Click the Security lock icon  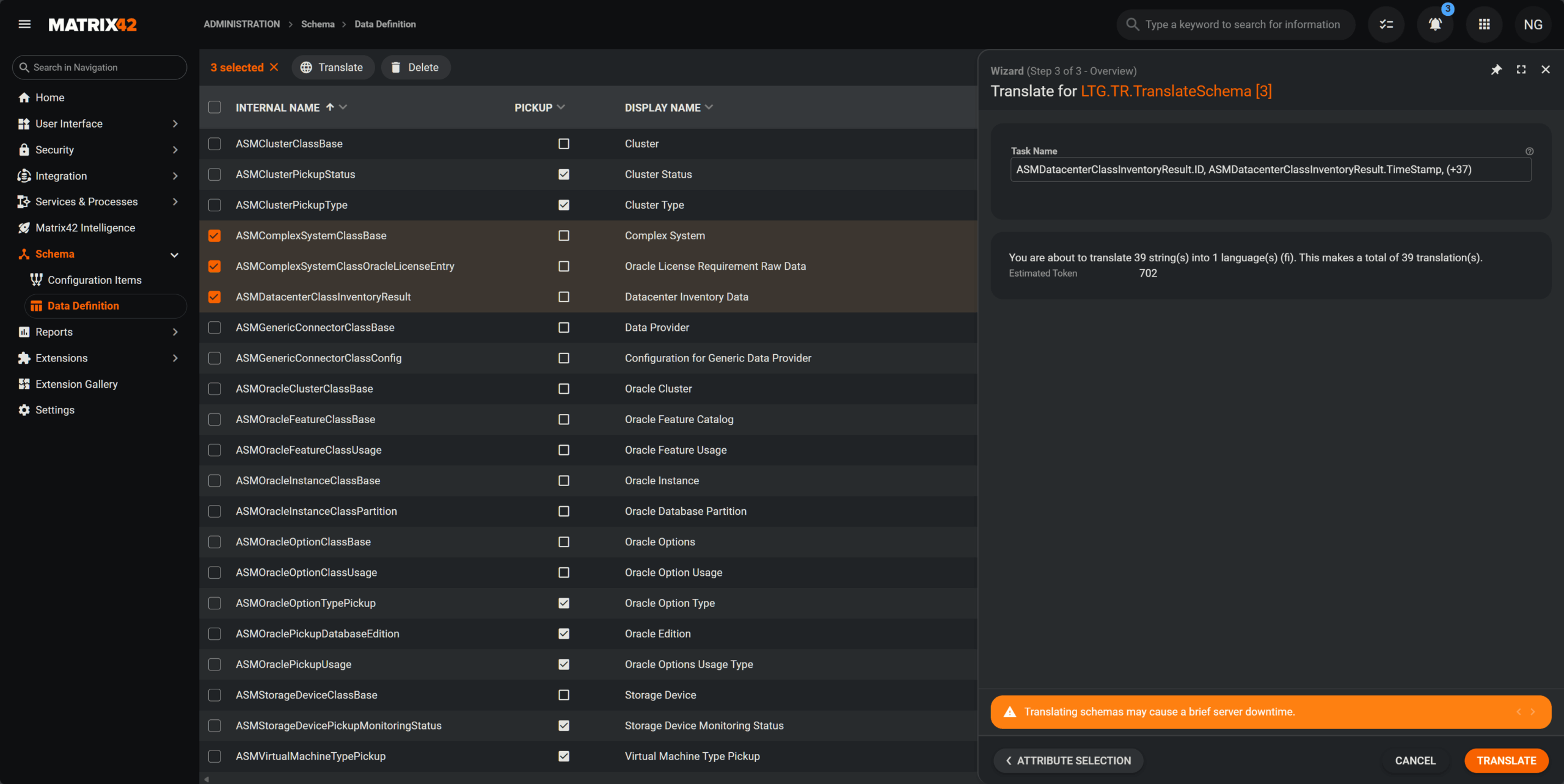[24, 150]
